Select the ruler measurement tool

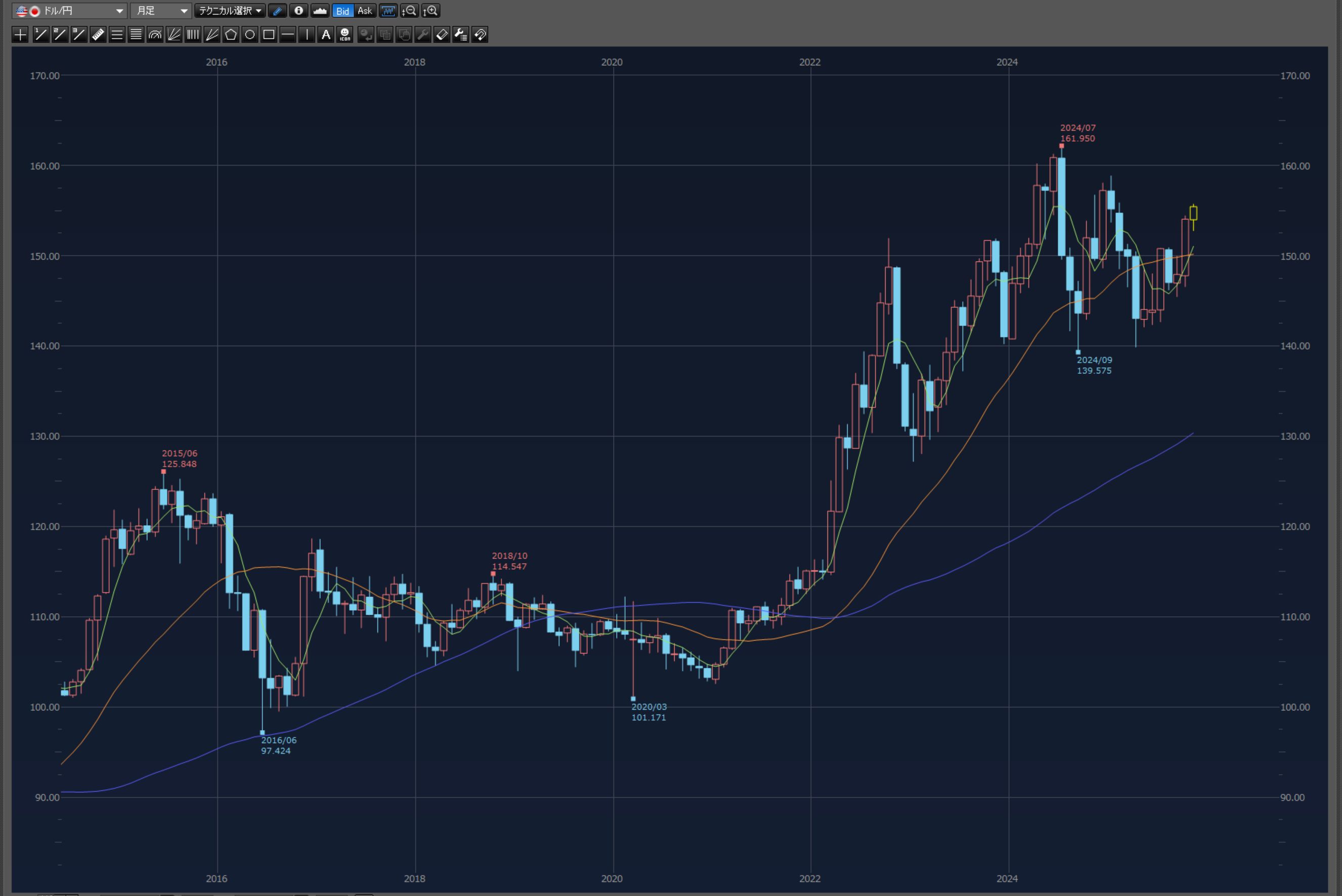tap(98, 35)
